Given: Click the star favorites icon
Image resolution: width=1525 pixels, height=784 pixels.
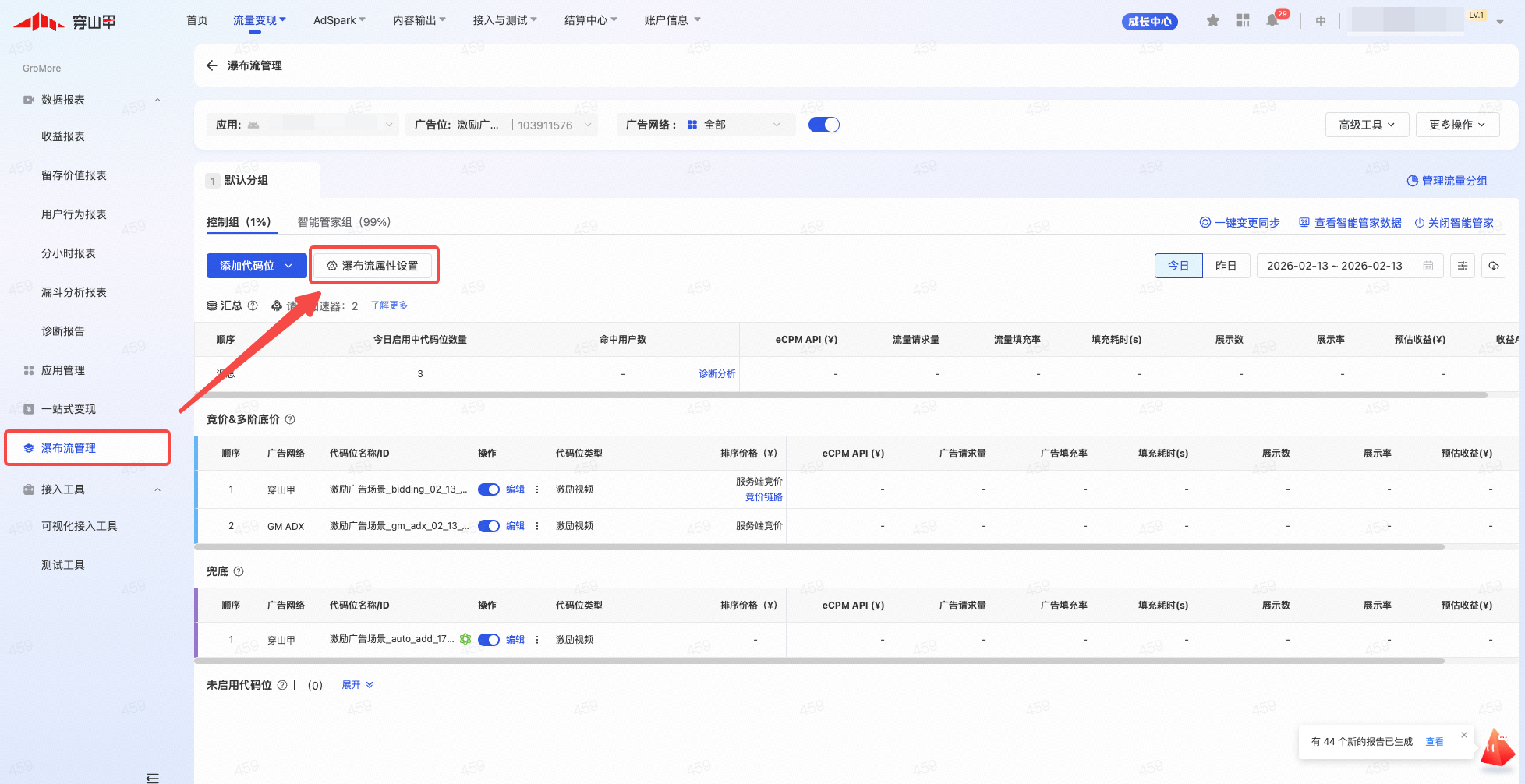Looking at the screenshot, I should click(1212, 21).
